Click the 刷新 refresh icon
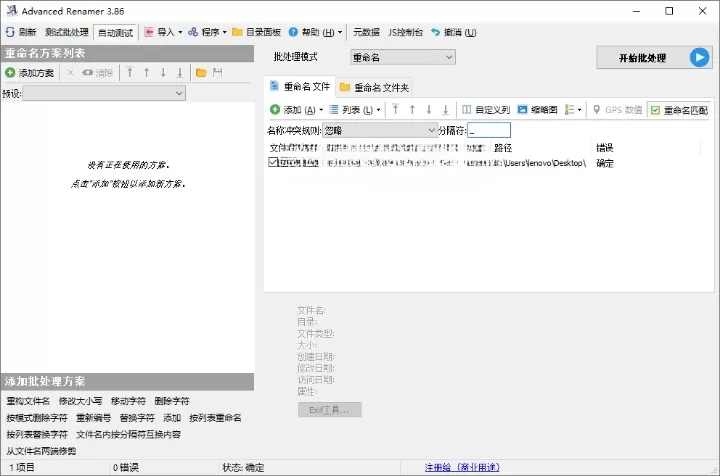Image resolution: width=720 pixels, height=476 pixels. 10,32
